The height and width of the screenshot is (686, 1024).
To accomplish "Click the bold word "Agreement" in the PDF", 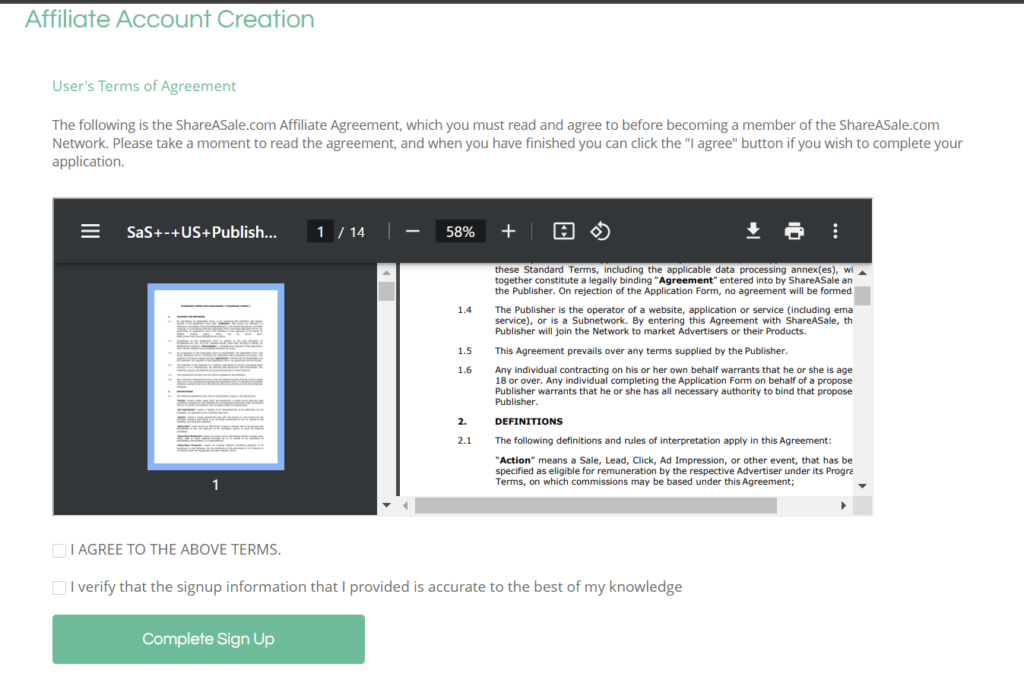I will [x=686, y=280].
